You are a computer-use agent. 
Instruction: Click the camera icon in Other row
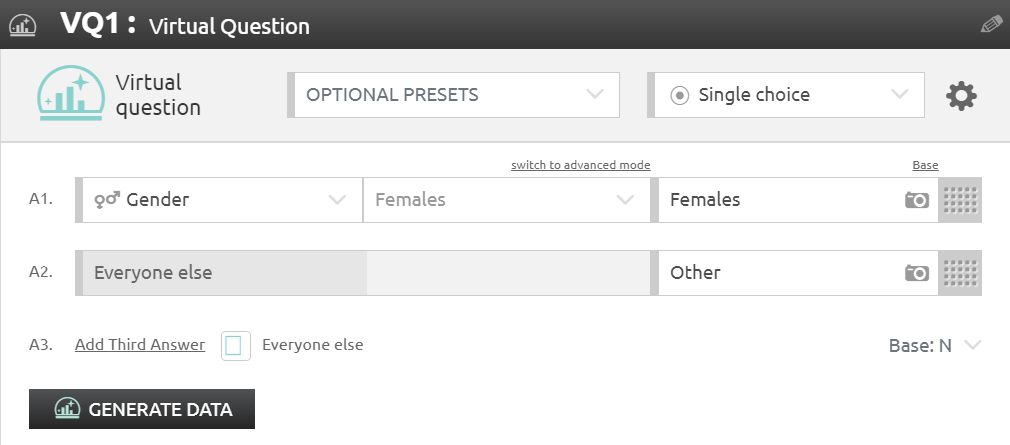[x=917, y=273]
